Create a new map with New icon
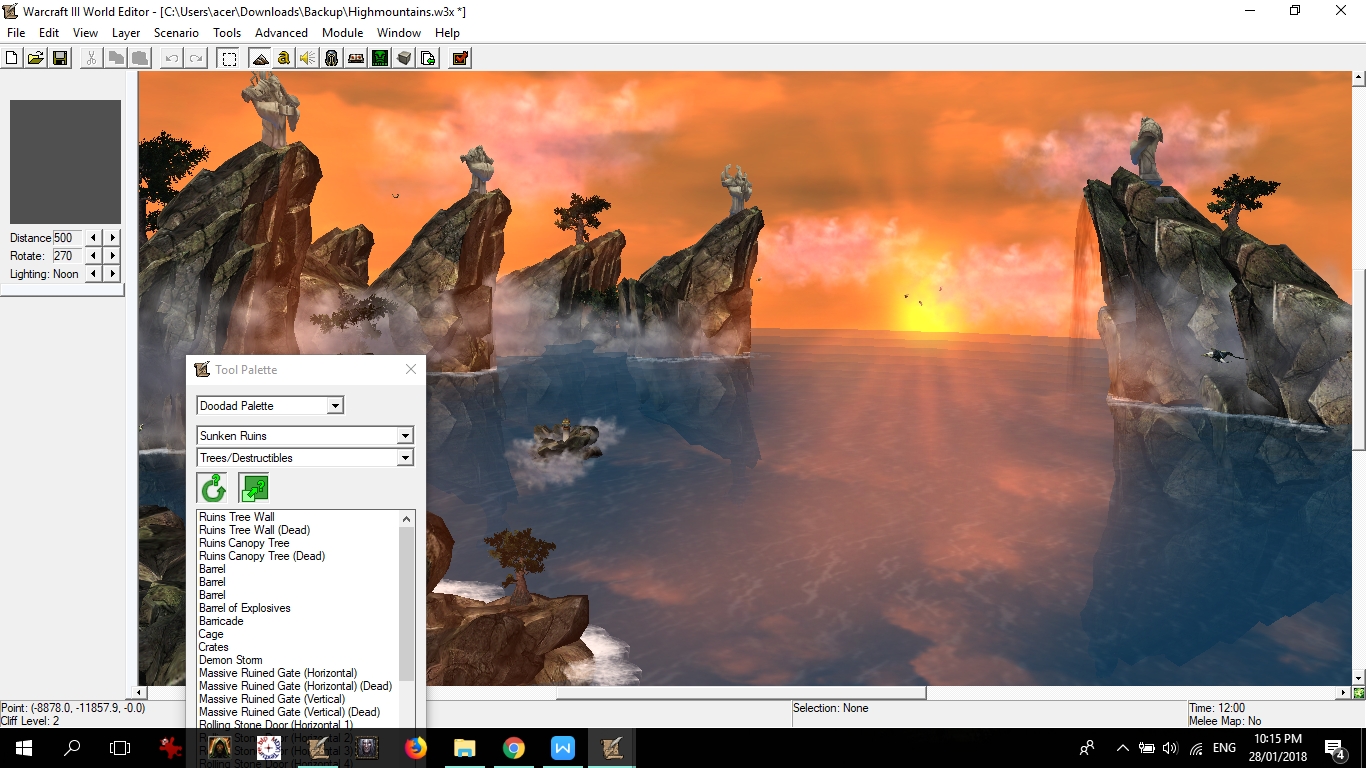The width and height of the screenshot is (1366, 768). coord(12,58)
